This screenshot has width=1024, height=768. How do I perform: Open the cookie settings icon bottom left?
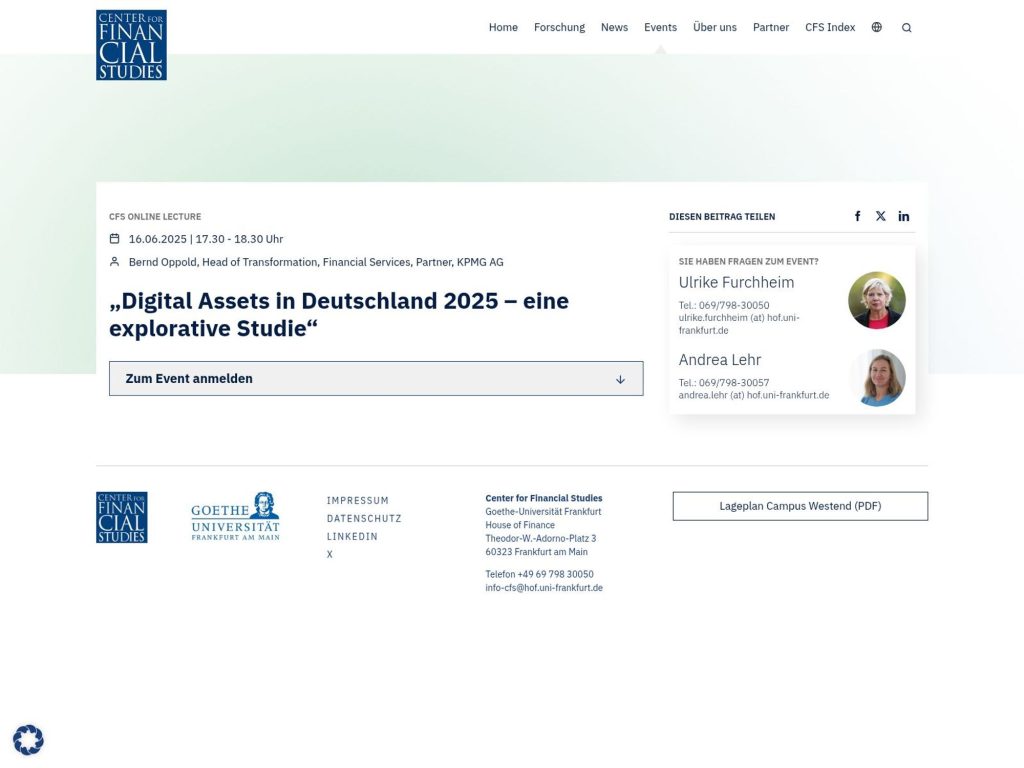coord(28,739)
